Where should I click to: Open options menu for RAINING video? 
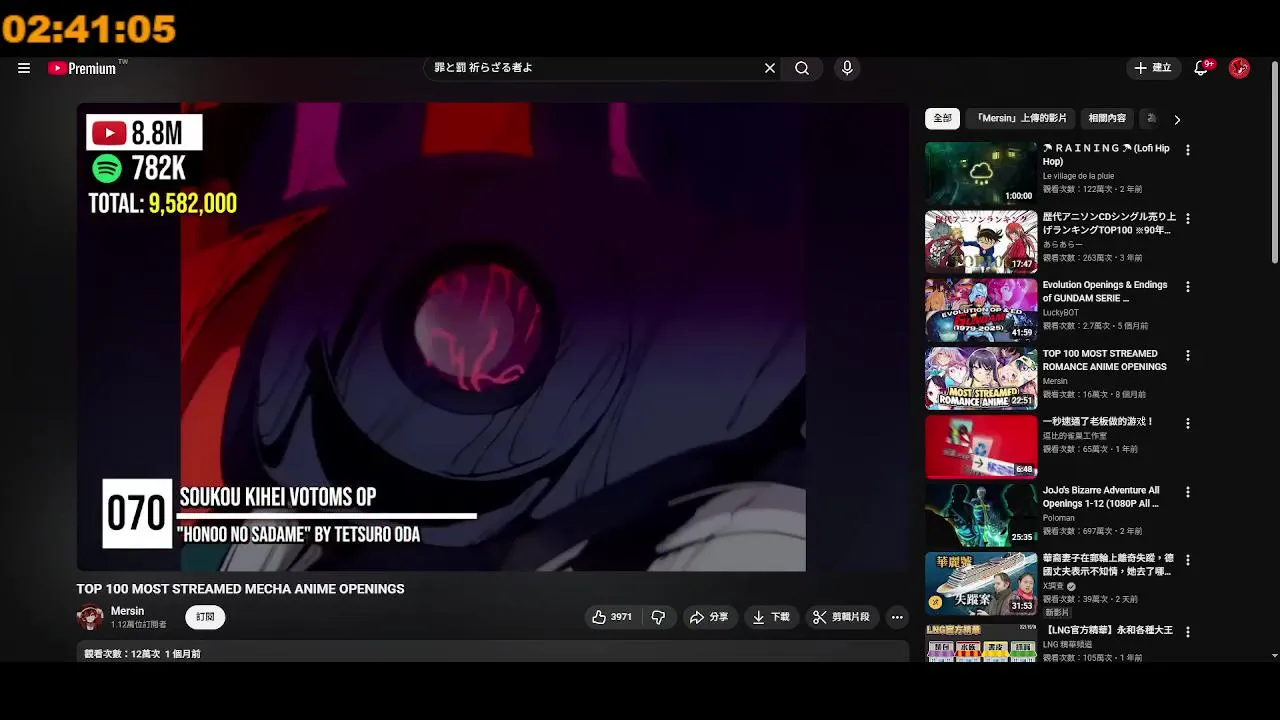click(1188, 150)
